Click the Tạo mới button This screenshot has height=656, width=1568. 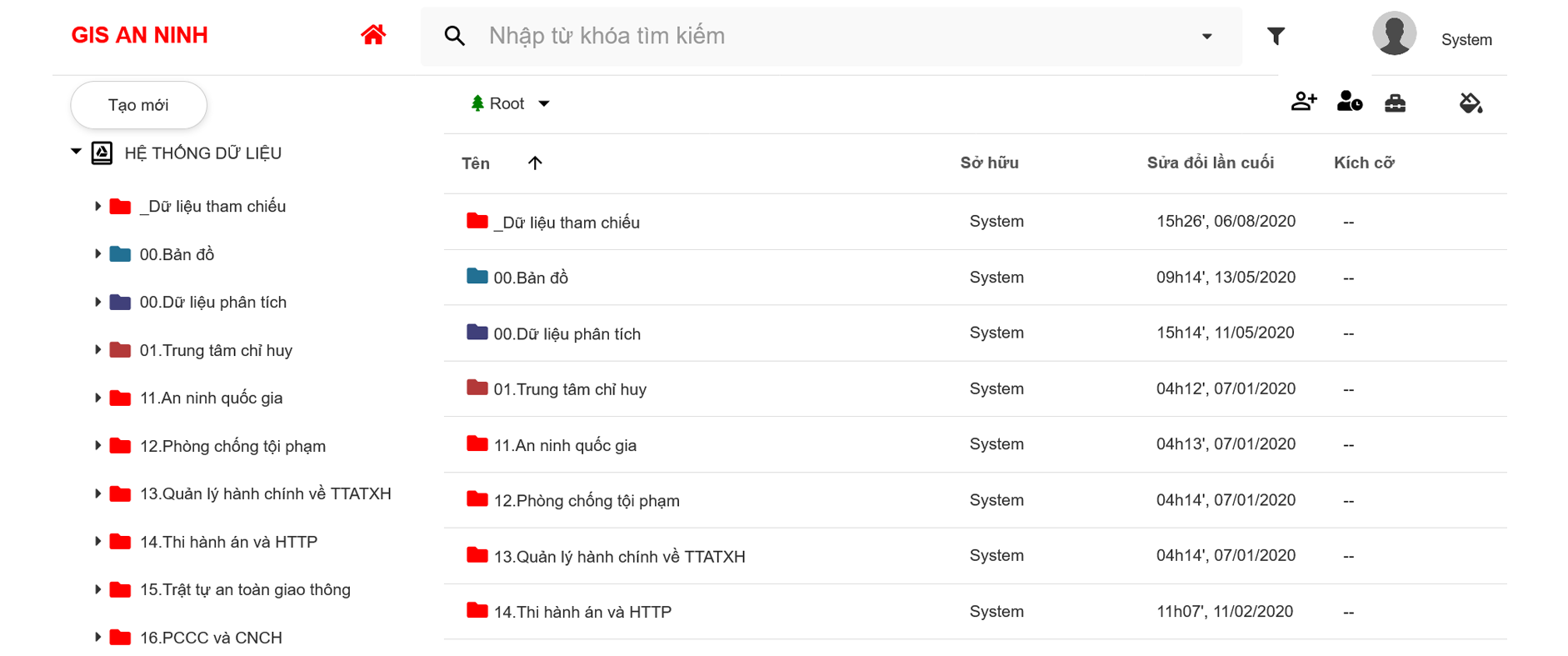click(138, 105)
